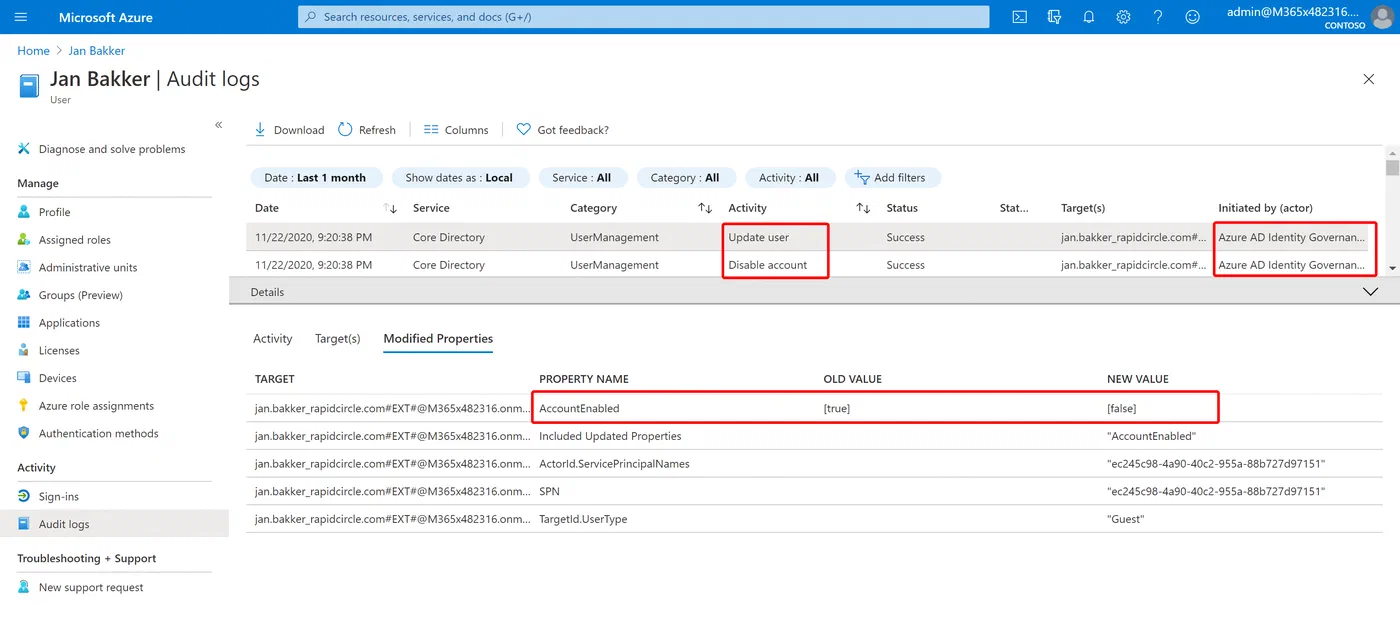The height and width of the screenshot is (624, 1400).
Task: Select the Disable account log row
Action: click(x=815, y=265)
